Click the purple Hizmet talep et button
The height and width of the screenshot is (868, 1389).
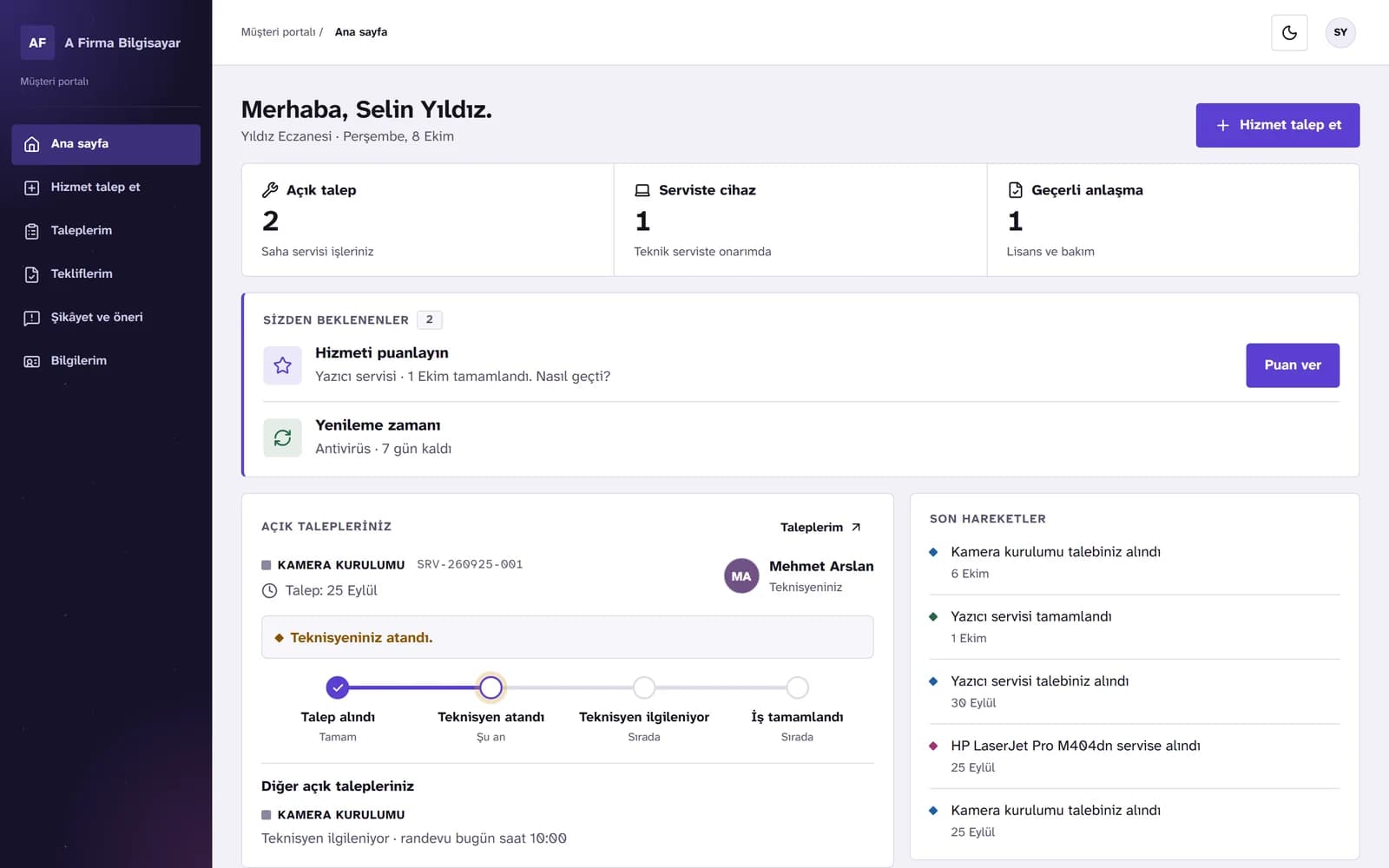point(1278,125)
